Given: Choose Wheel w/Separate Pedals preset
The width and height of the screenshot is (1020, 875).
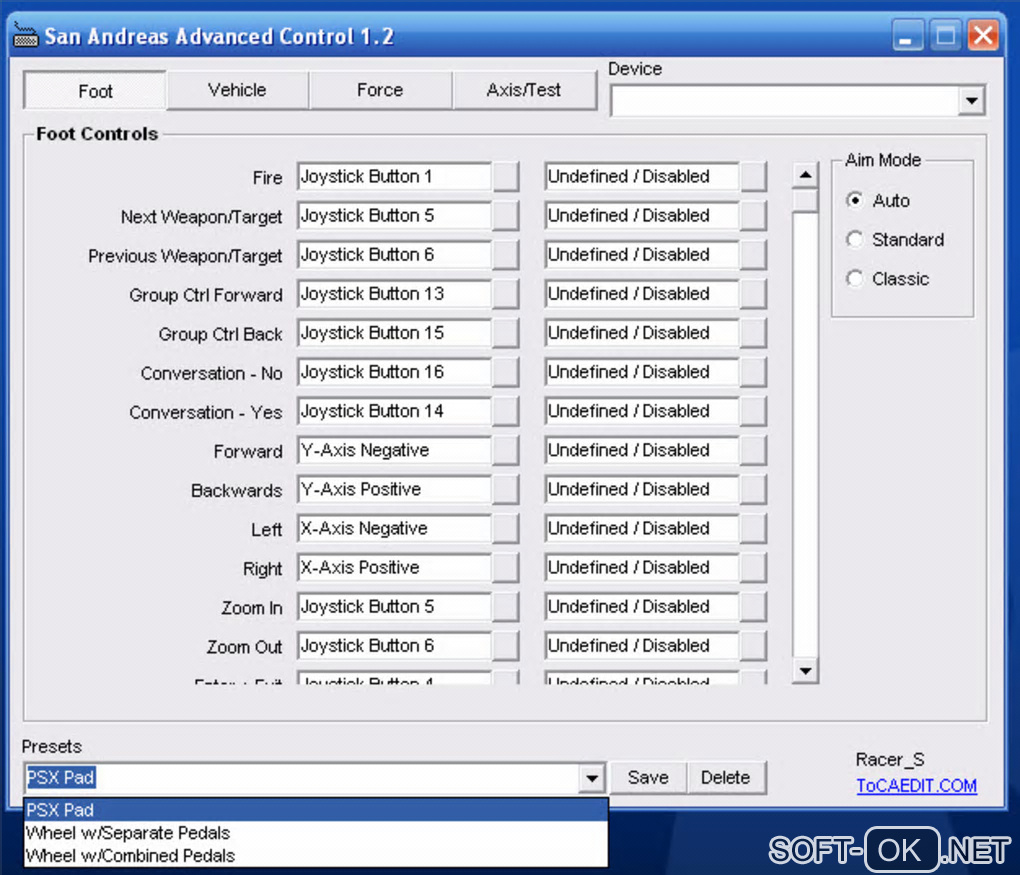Looking at the screenshot, I should (x=315, y=833).
